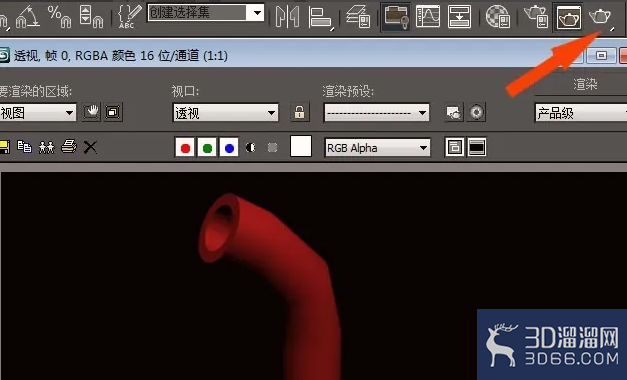627x380 pixels.
Task: Toggle the Monochrome button
Action: (273, 148)
